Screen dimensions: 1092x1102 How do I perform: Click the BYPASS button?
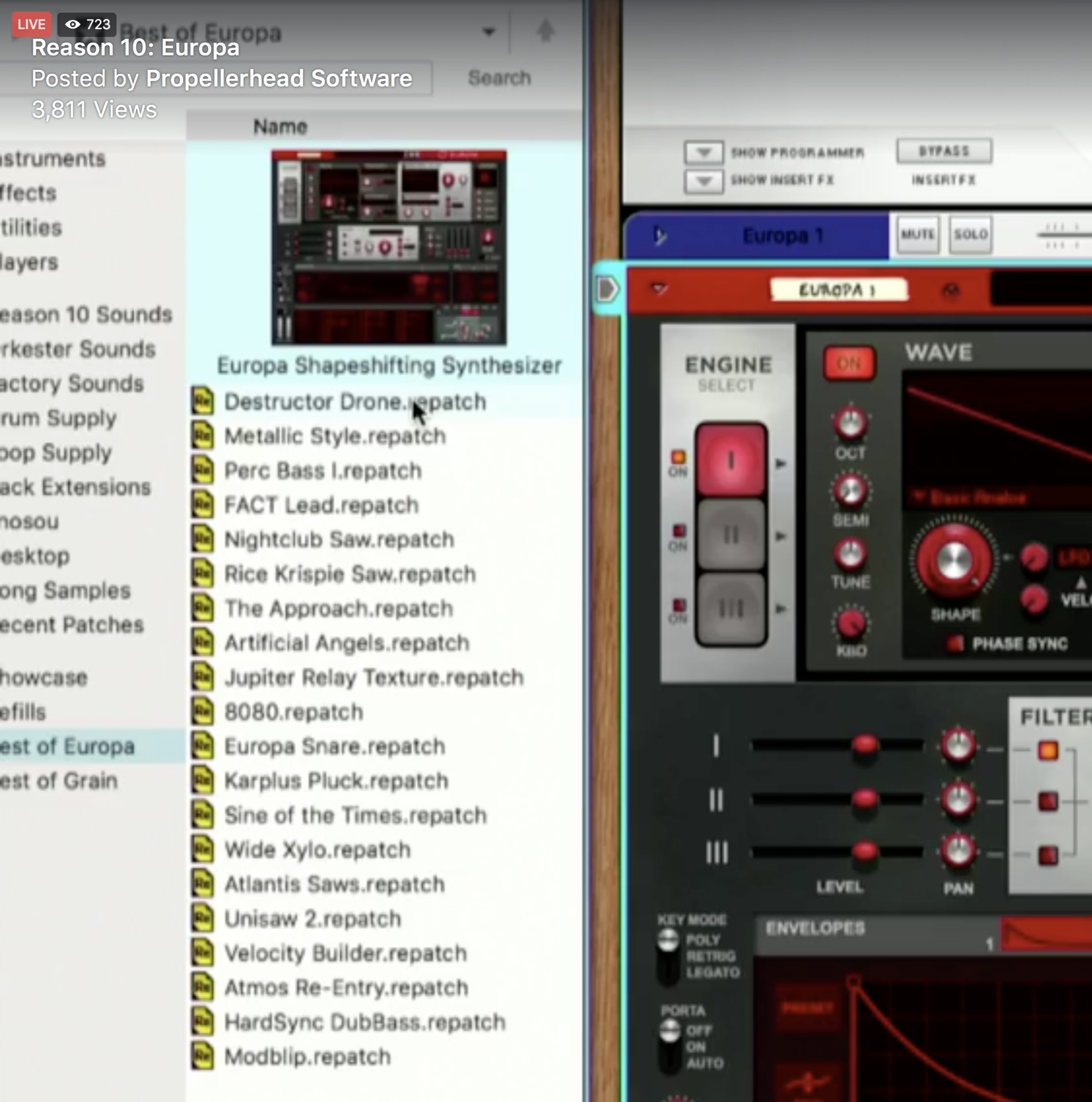pyautogui.click(x=943, y=150)
